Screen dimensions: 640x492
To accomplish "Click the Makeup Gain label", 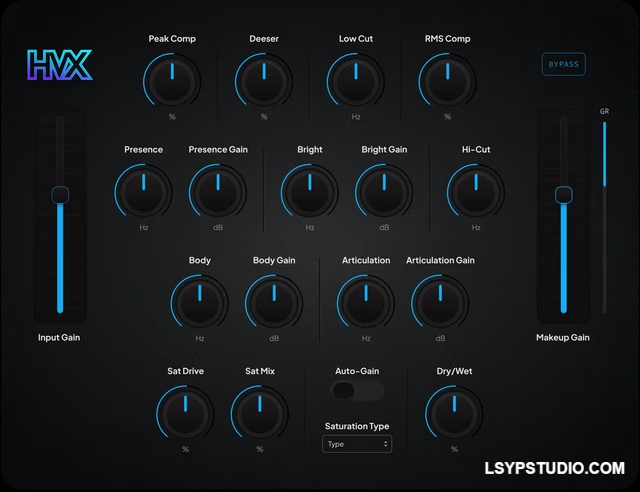I will (x=562, y=338).
